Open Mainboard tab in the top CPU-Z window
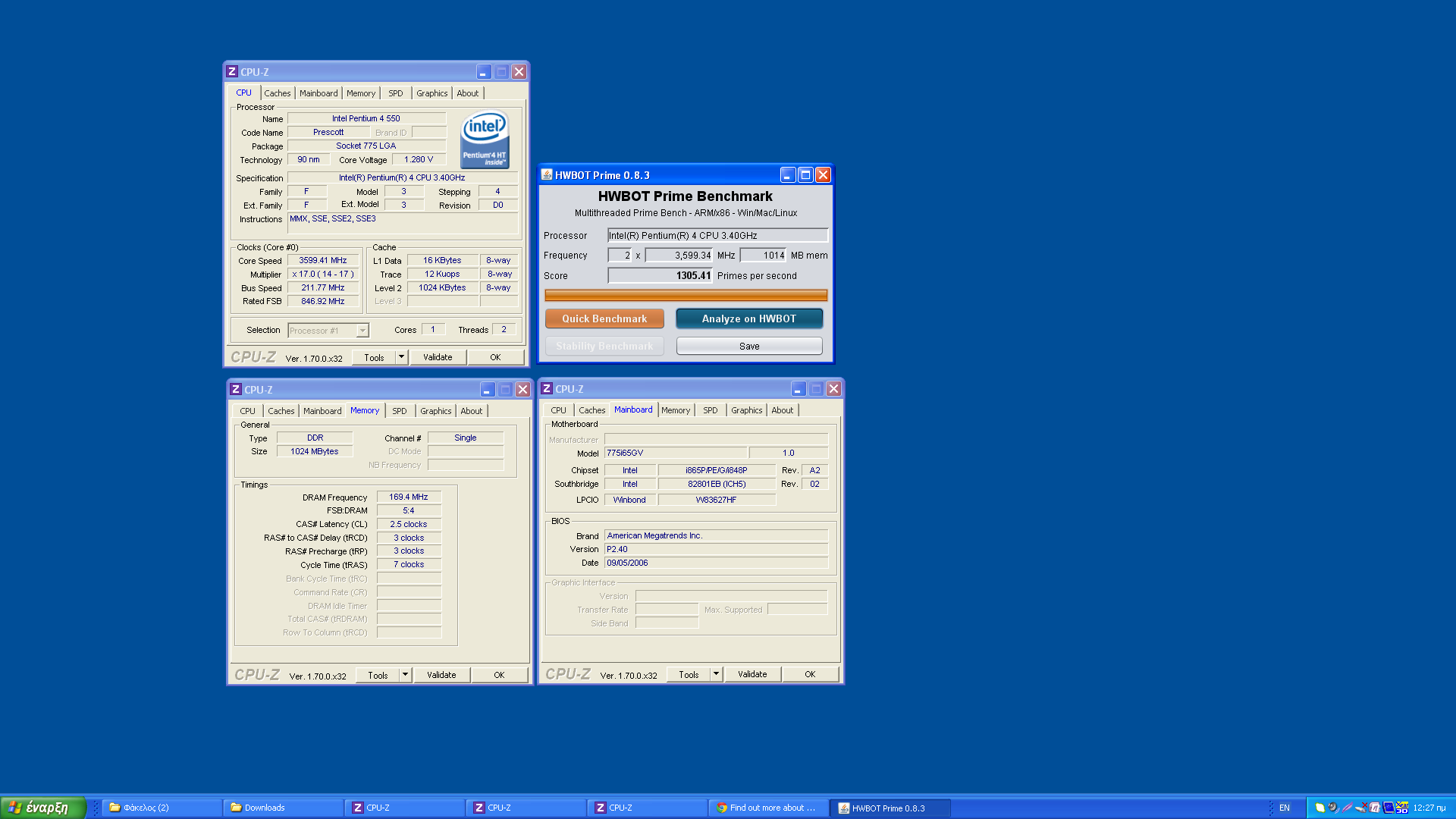The height and width of the screenshot is (819, 1456). point(318,93)
